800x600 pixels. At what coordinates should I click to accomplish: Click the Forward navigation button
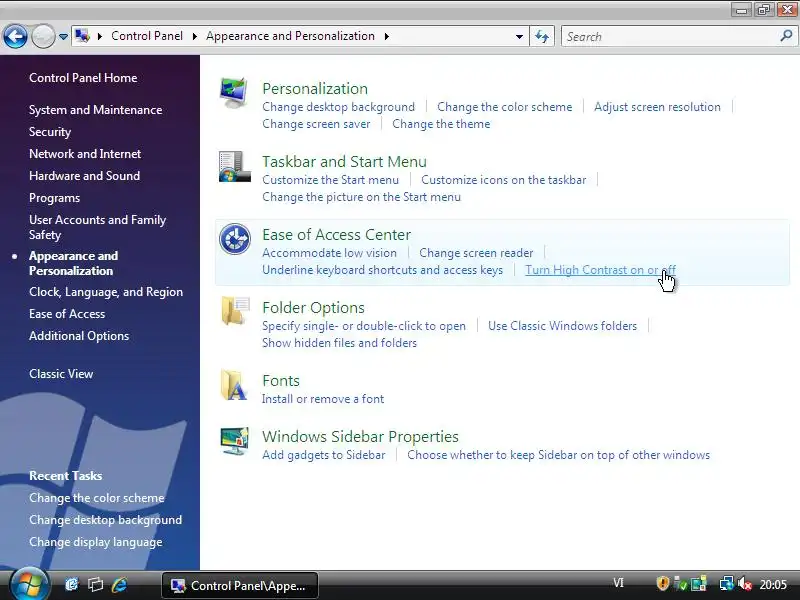43,36
